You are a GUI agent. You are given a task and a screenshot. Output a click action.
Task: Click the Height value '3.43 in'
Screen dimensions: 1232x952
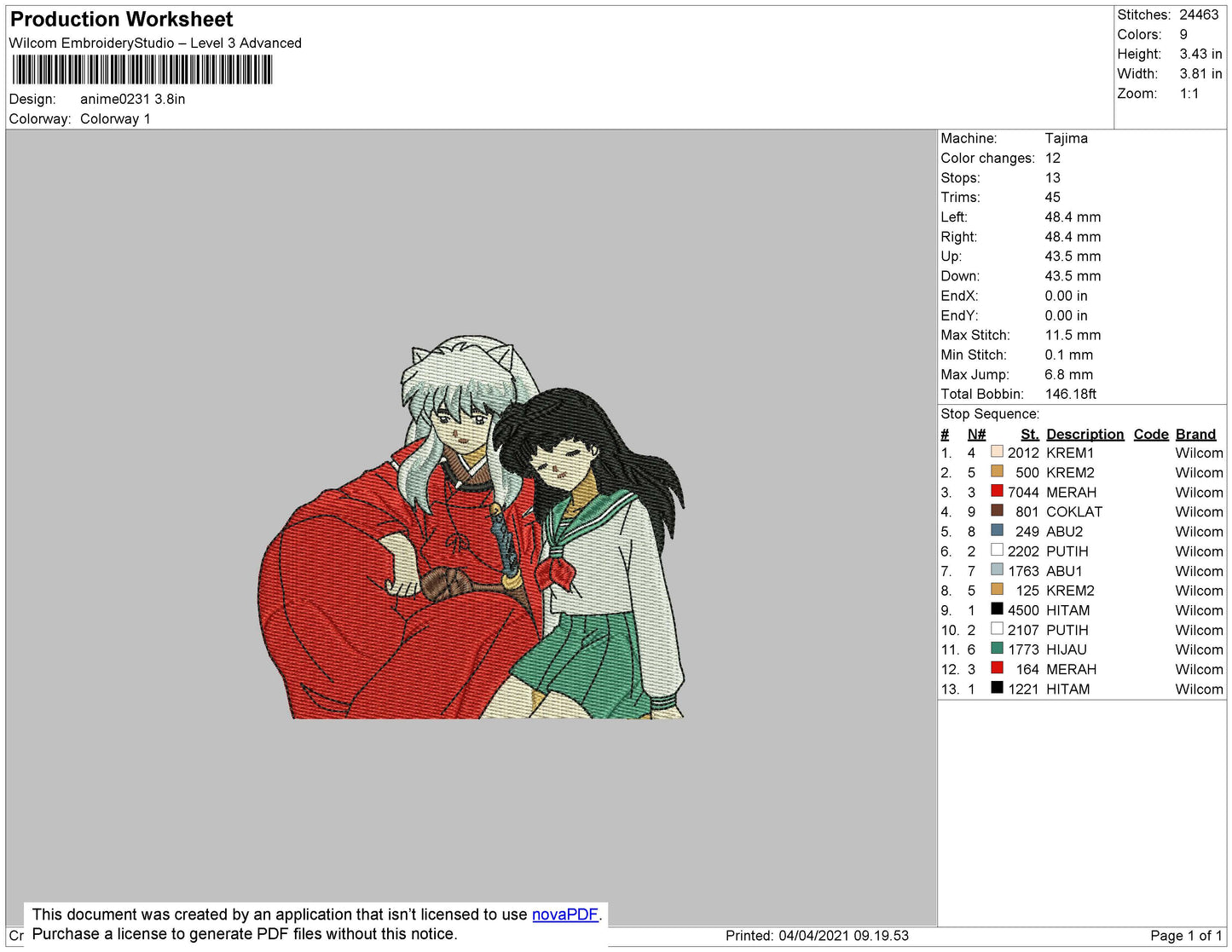1200,54
